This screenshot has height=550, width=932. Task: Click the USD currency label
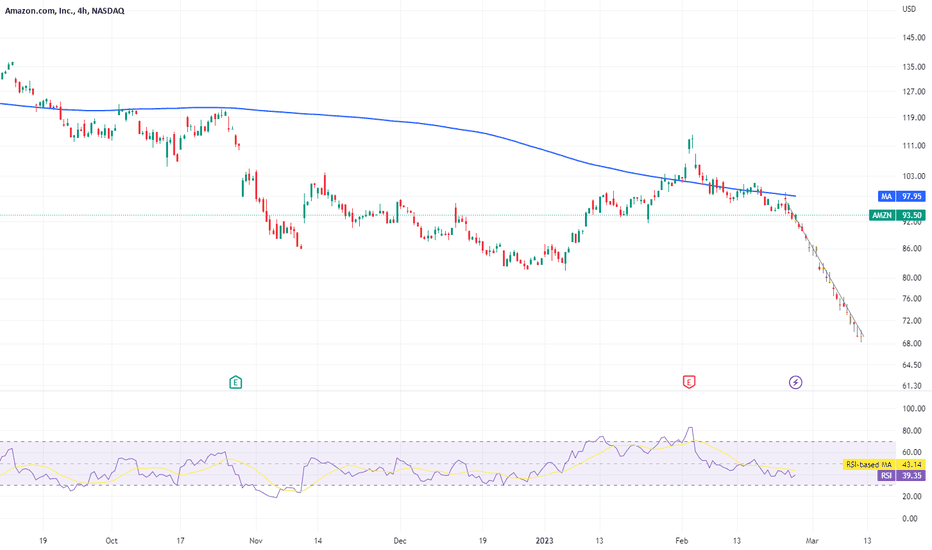(x=909, y=9)
